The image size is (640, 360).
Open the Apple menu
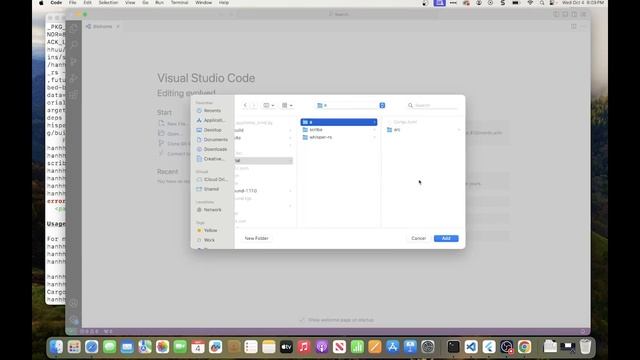(41, 3)
